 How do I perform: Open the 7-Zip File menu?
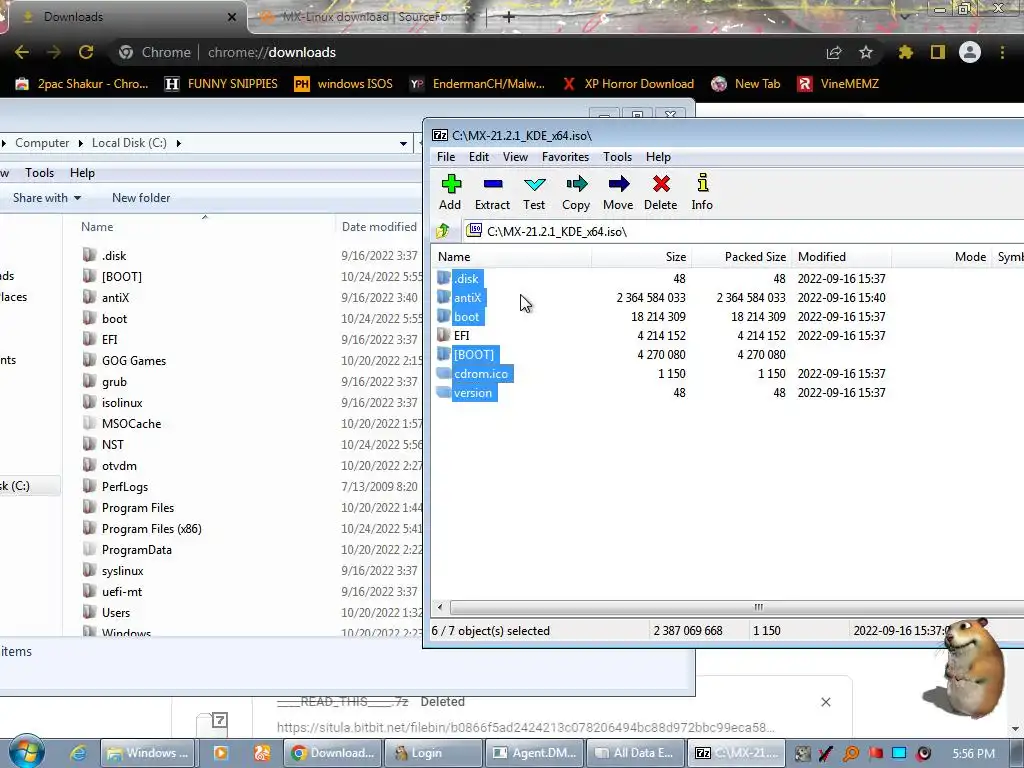point(446,157)
